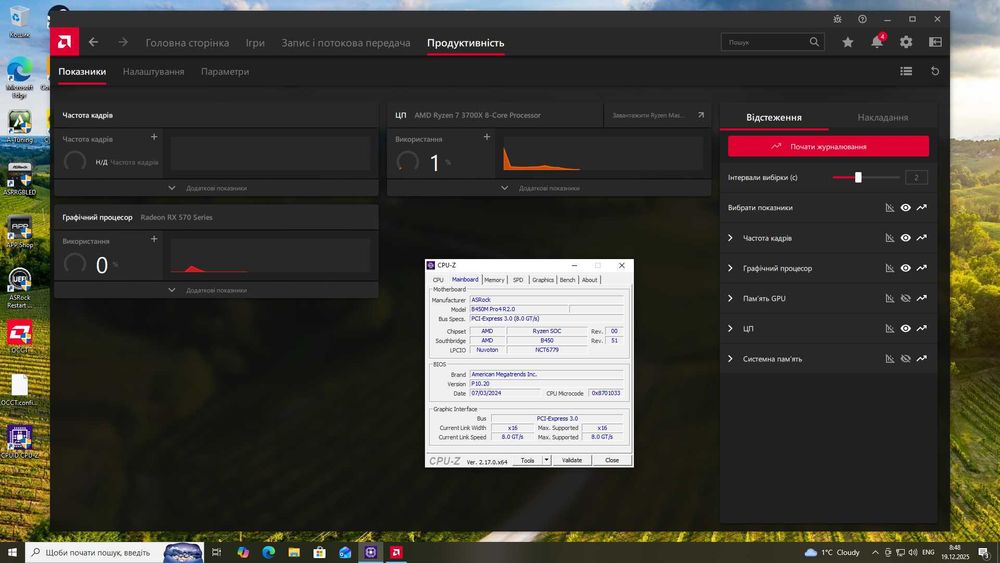Toggle eye visibility for Вибрати показники
Screen dimensions: 1000x563
[906, 208]
